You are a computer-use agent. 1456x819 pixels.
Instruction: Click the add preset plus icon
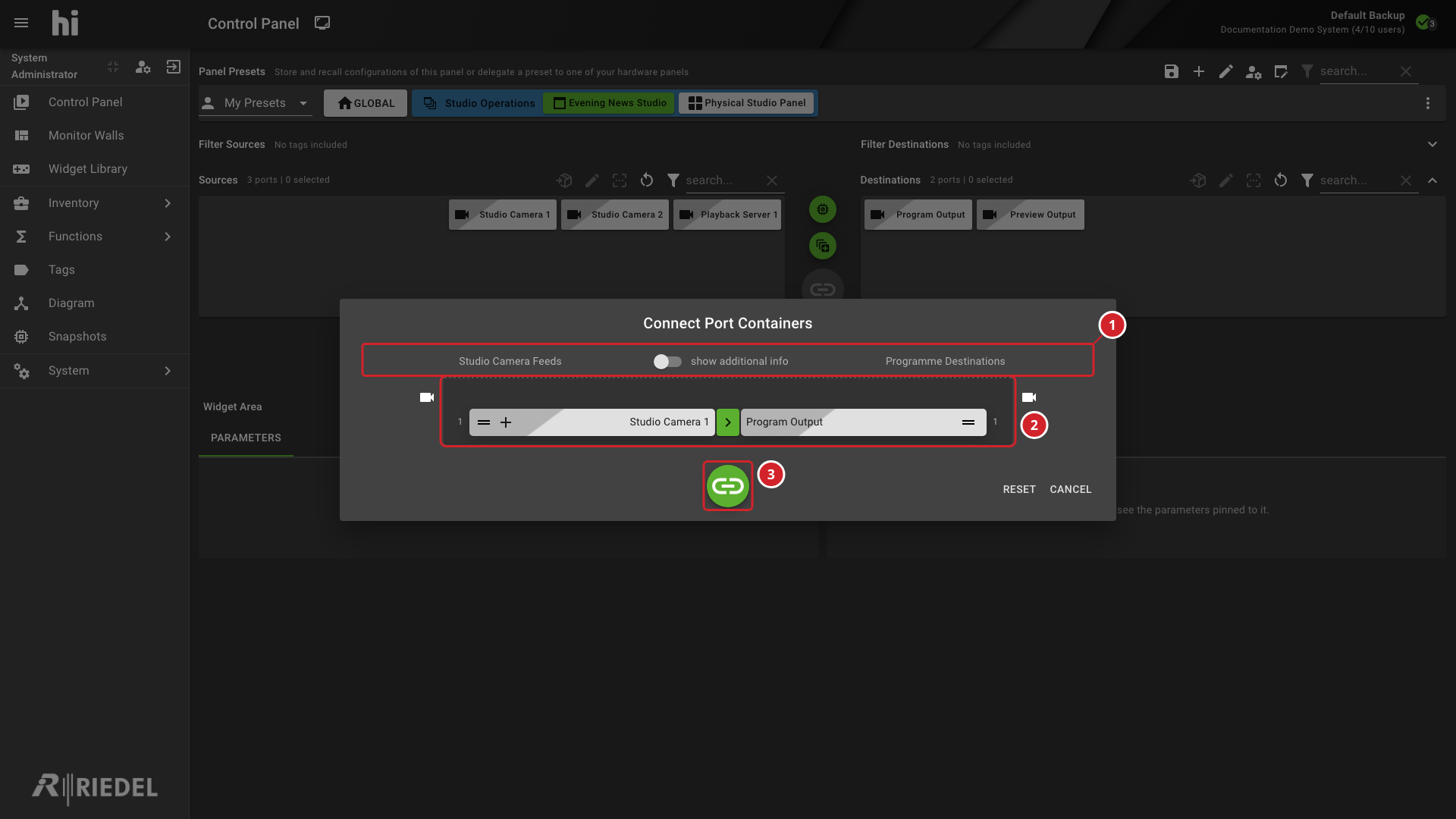point(1198,71)
